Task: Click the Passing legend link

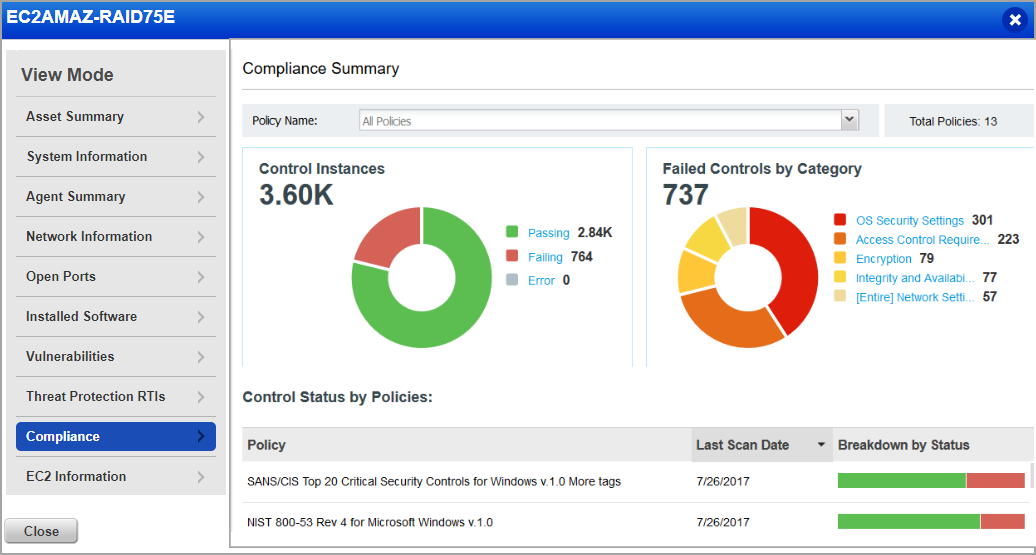Action: 548,233
